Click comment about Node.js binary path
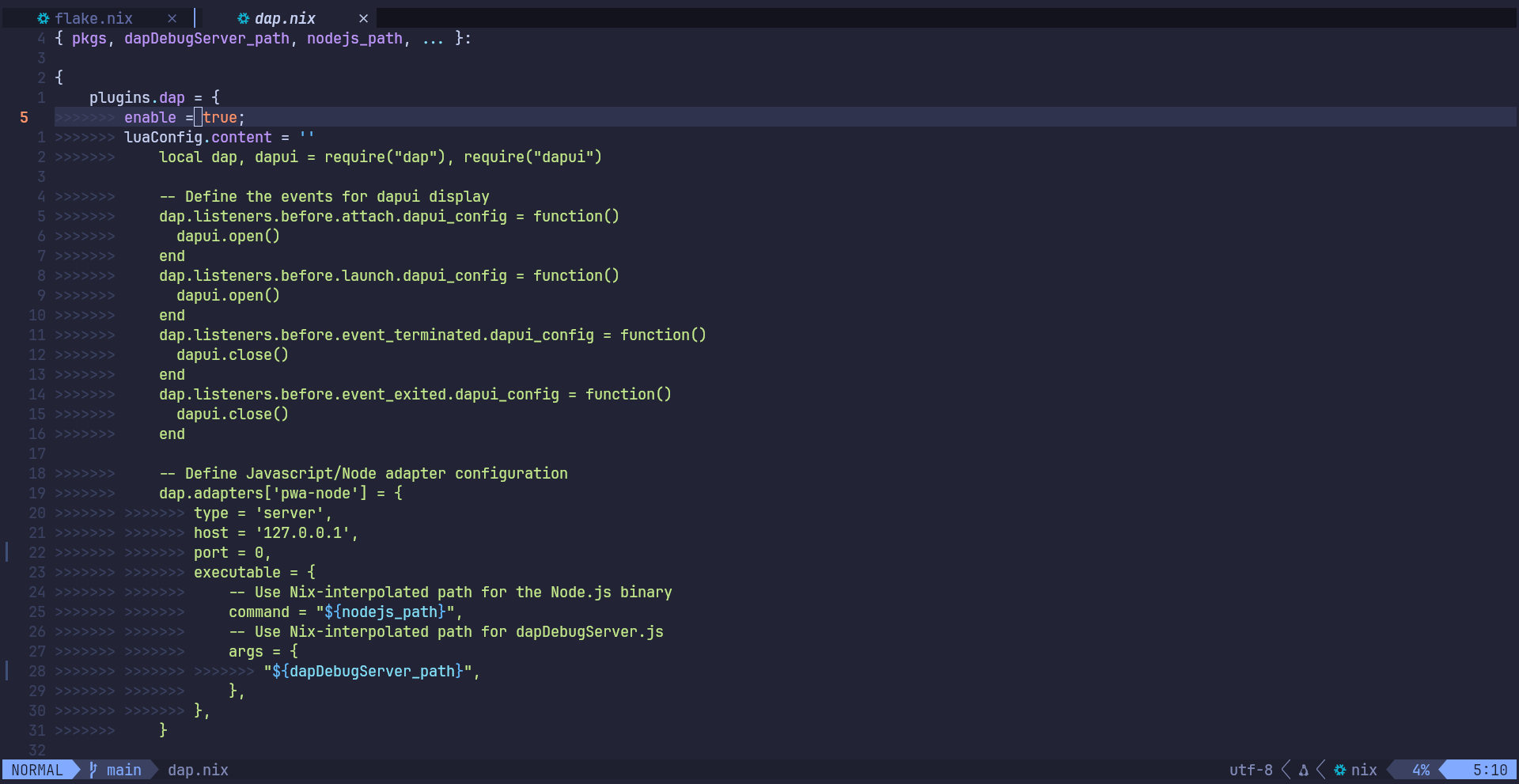The width and height of the screenshot is (1519, 784). click(x=450, y=592)
